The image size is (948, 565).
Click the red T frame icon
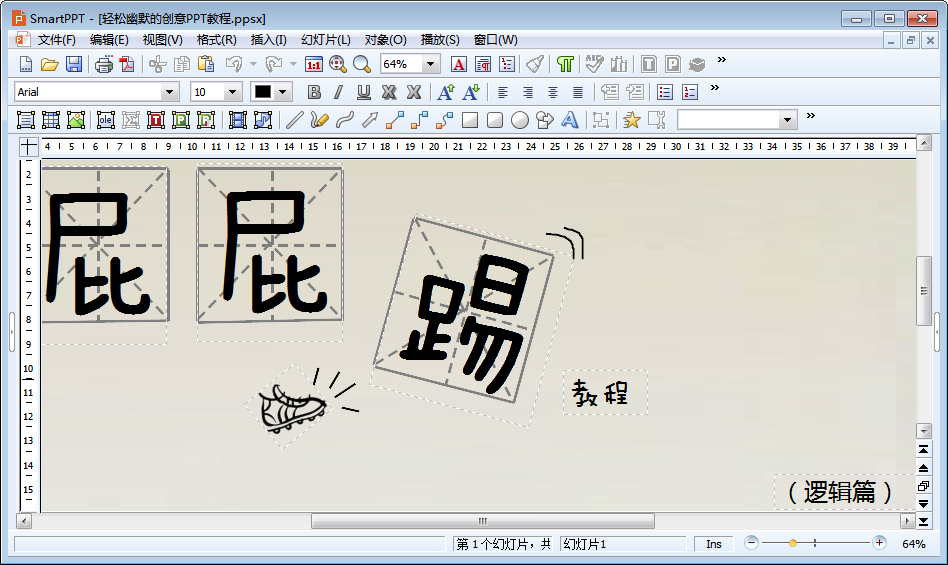click(x=155, y=120)
